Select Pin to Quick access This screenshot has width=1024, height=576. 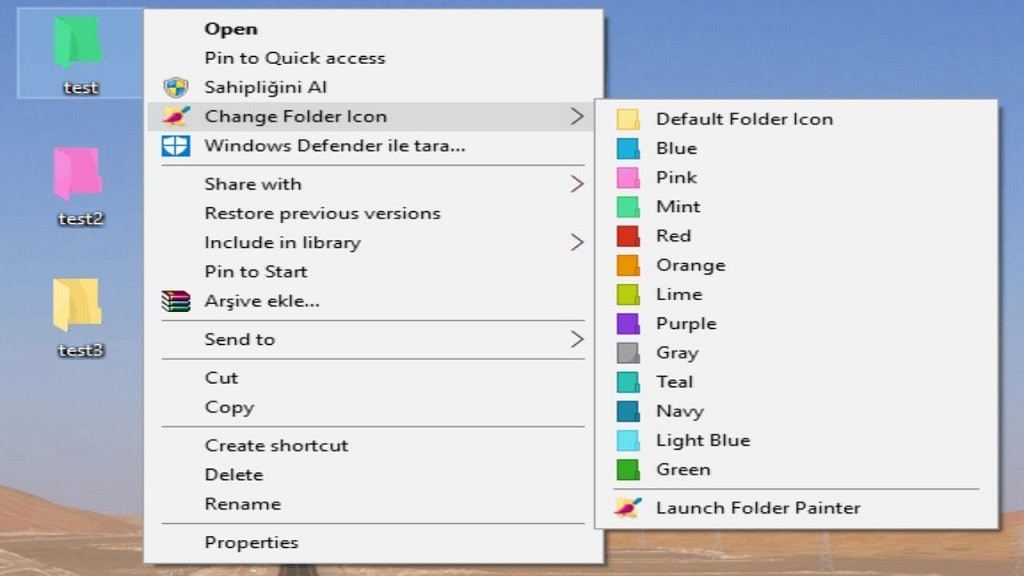294,58
